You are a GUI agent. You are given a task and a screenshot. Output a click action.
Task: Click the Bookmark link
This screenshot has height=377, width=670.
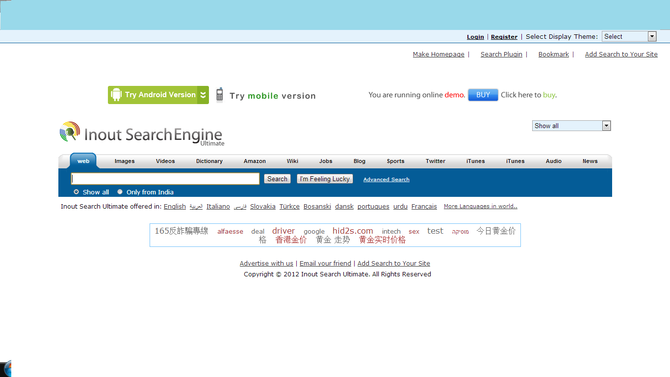click(x=553, y=54)
